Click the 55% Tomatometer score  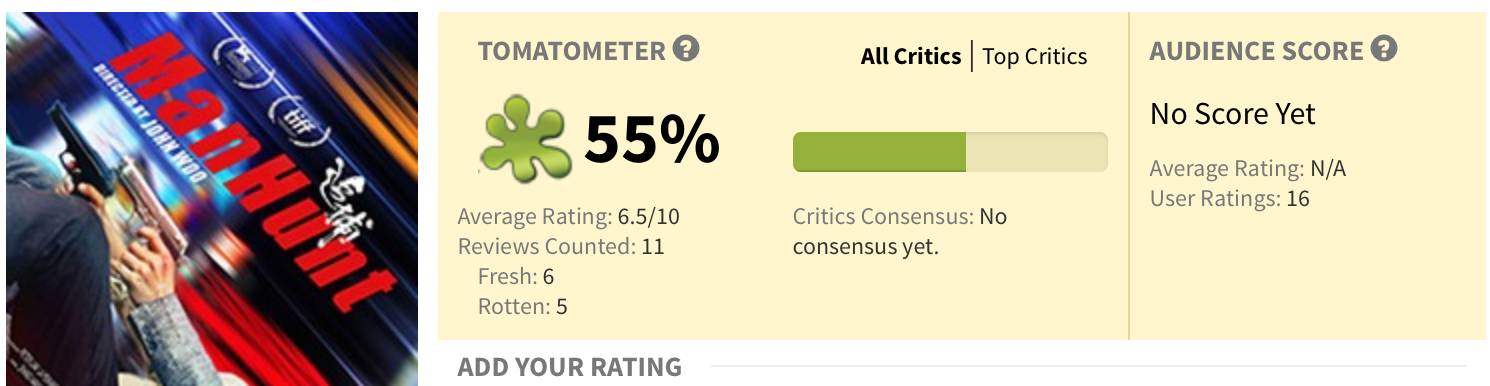click(652, 139)
